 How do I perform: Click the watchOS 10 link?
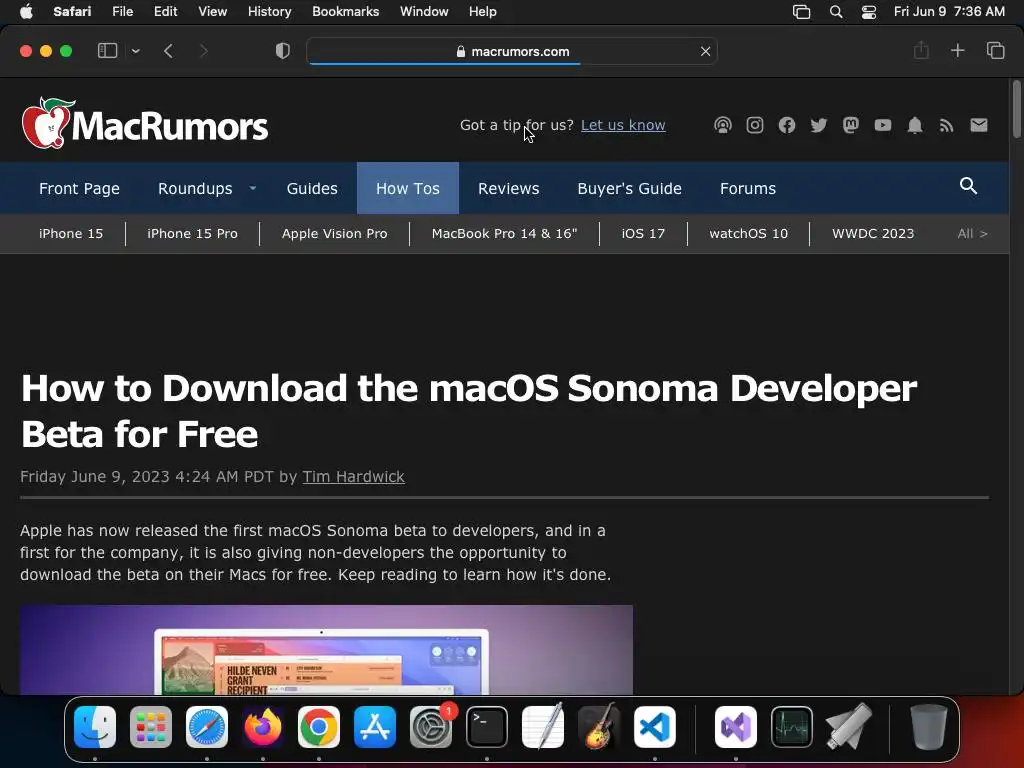[748, 233]
